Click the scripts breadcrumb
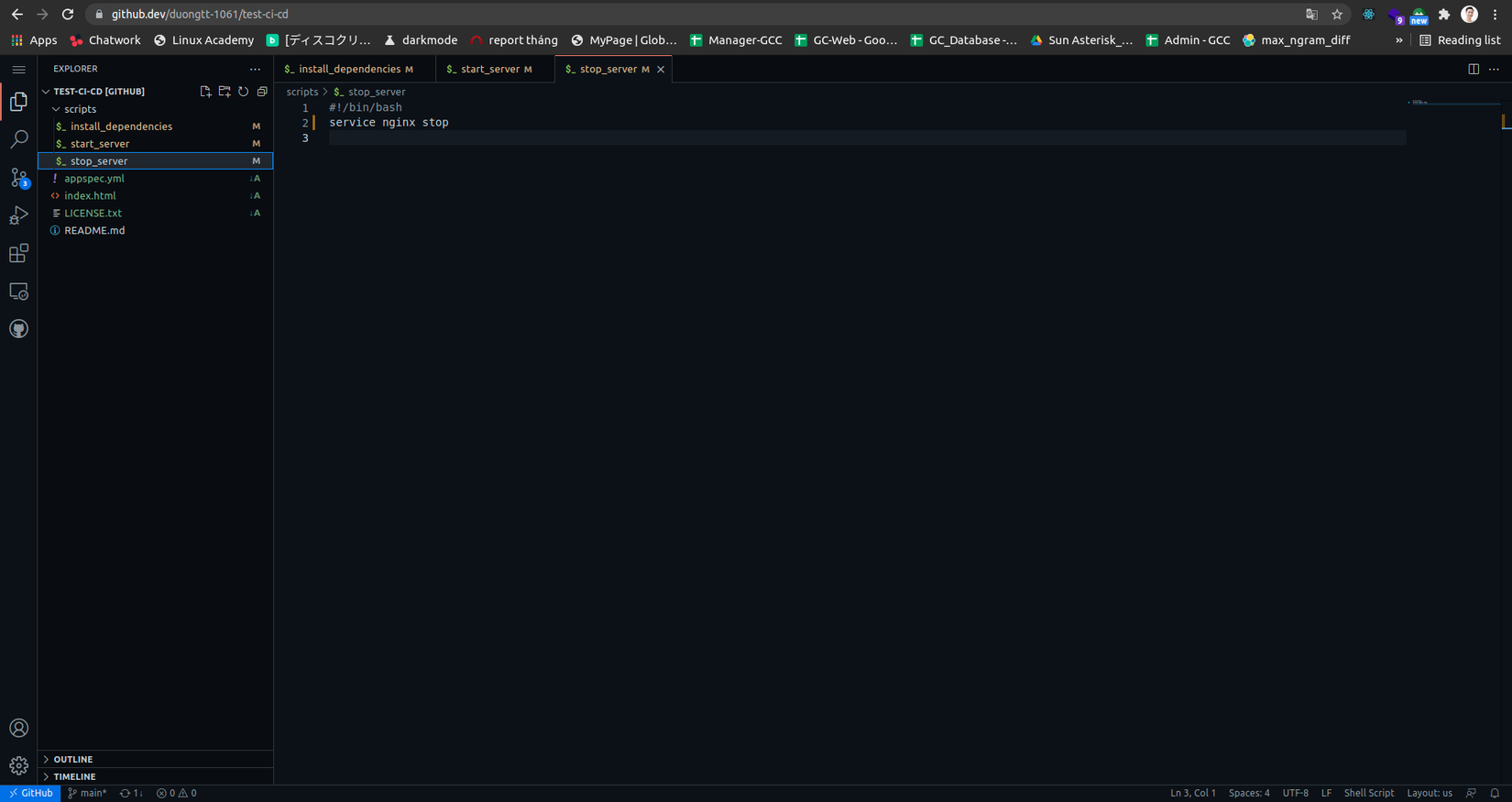 click(x=302, y=93)
